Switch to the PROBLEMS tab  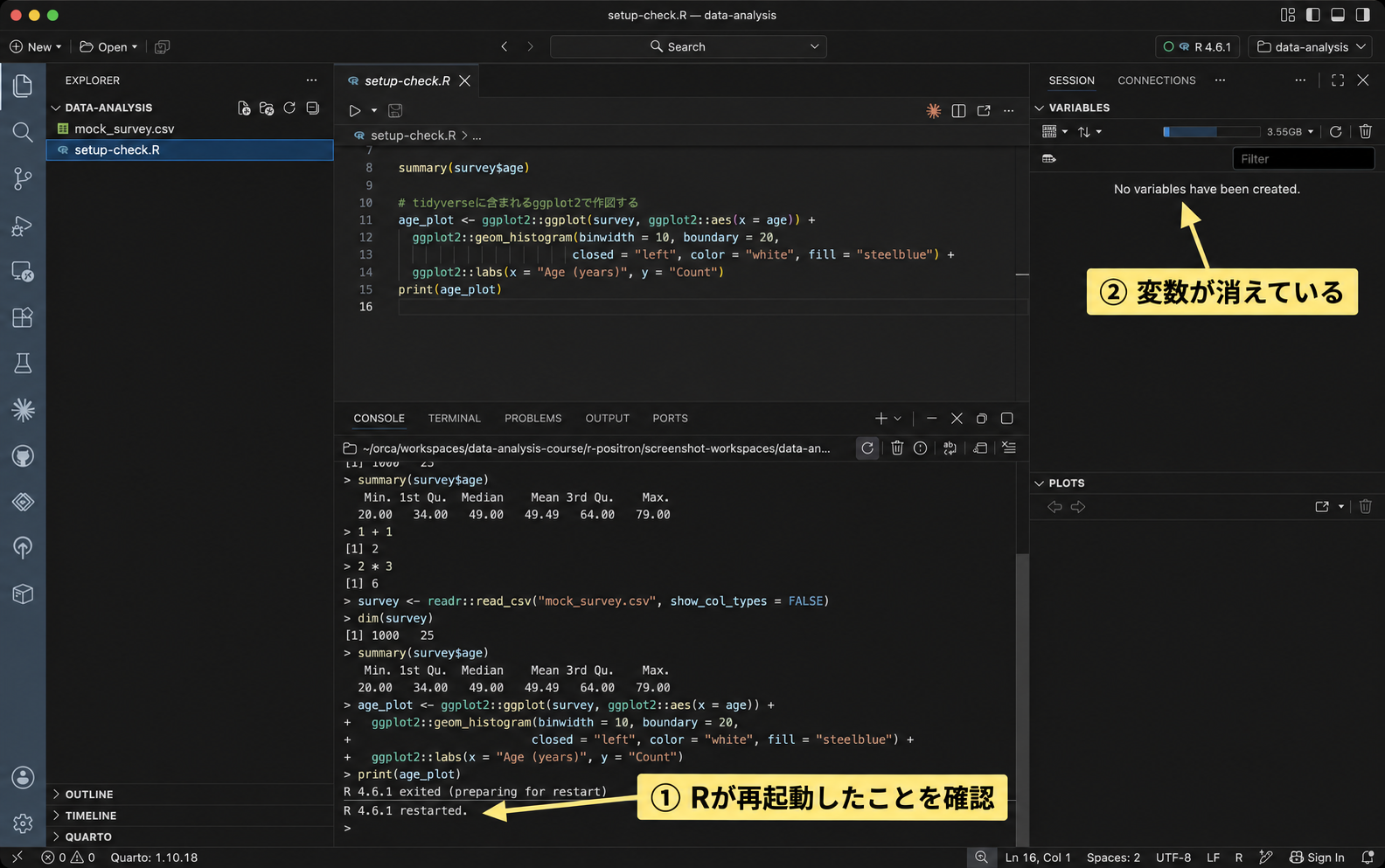click(533, 418)
